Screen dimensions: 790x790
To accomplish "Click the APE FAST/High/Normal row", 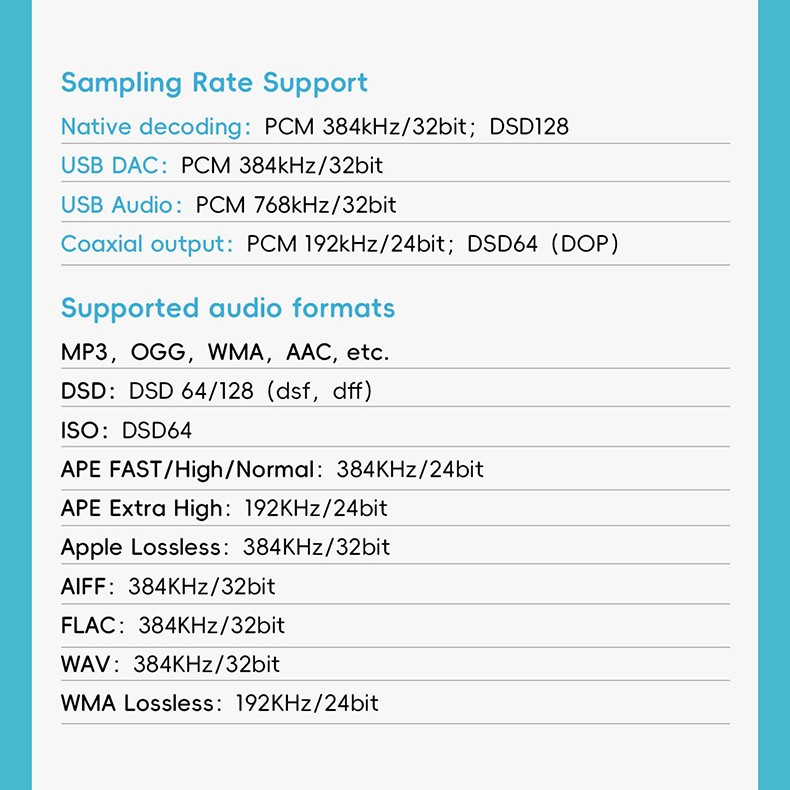I will click(x=272, y=469).
